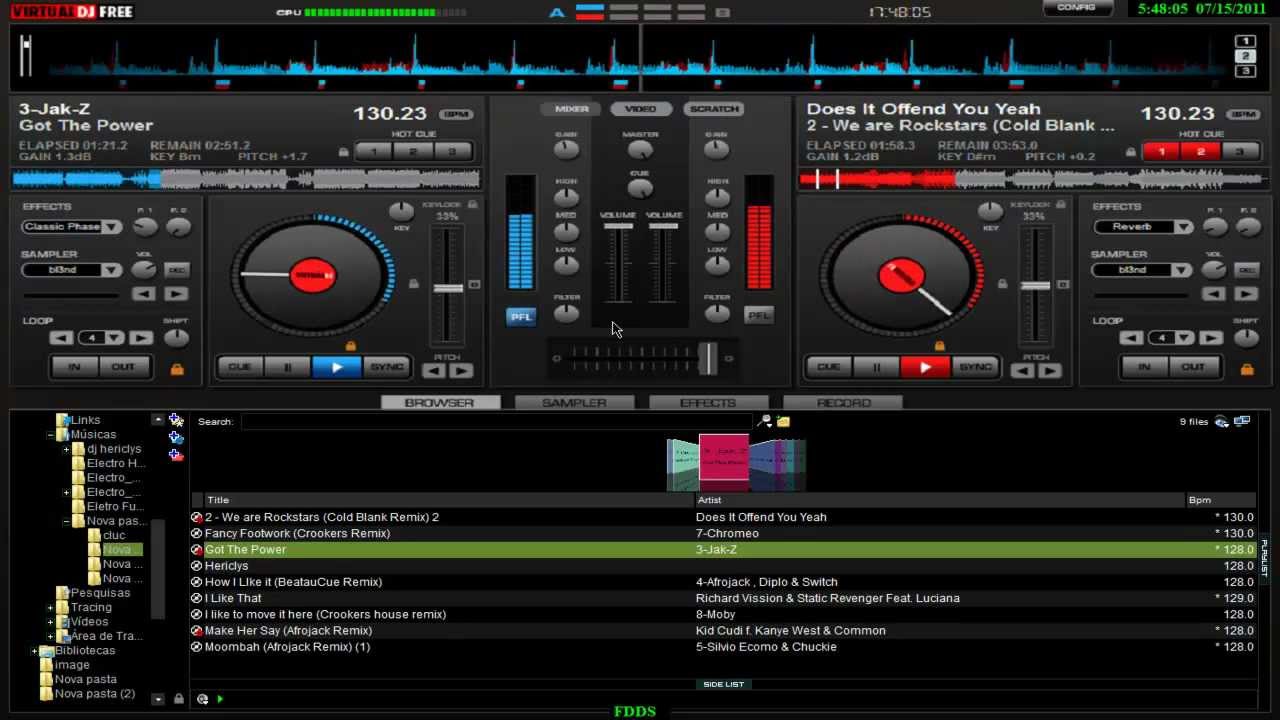This screenshot has width=1280, height=720.
Task: Select 'I Like That' track
Action: [x=723, y=598]
